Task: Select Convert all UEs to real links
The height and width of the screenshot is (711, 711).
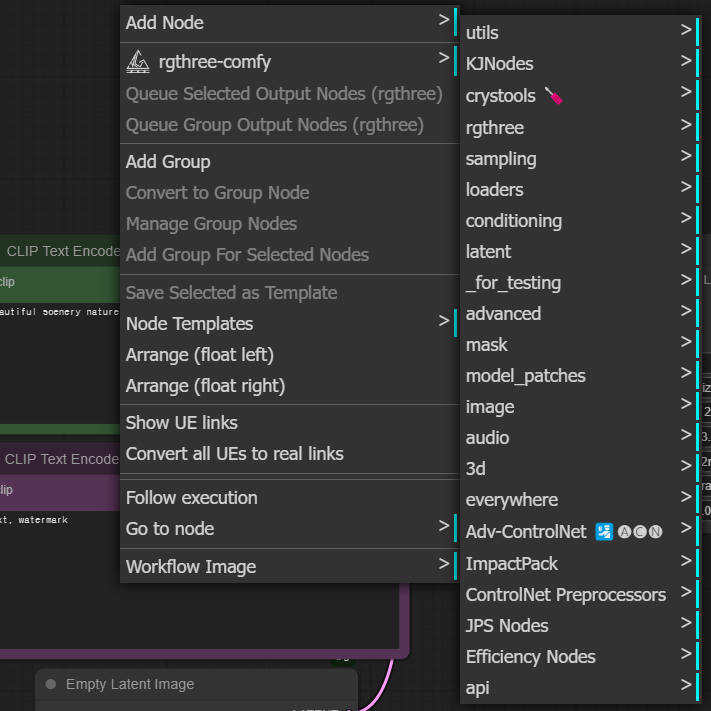Action: click(x=290, y=453)
